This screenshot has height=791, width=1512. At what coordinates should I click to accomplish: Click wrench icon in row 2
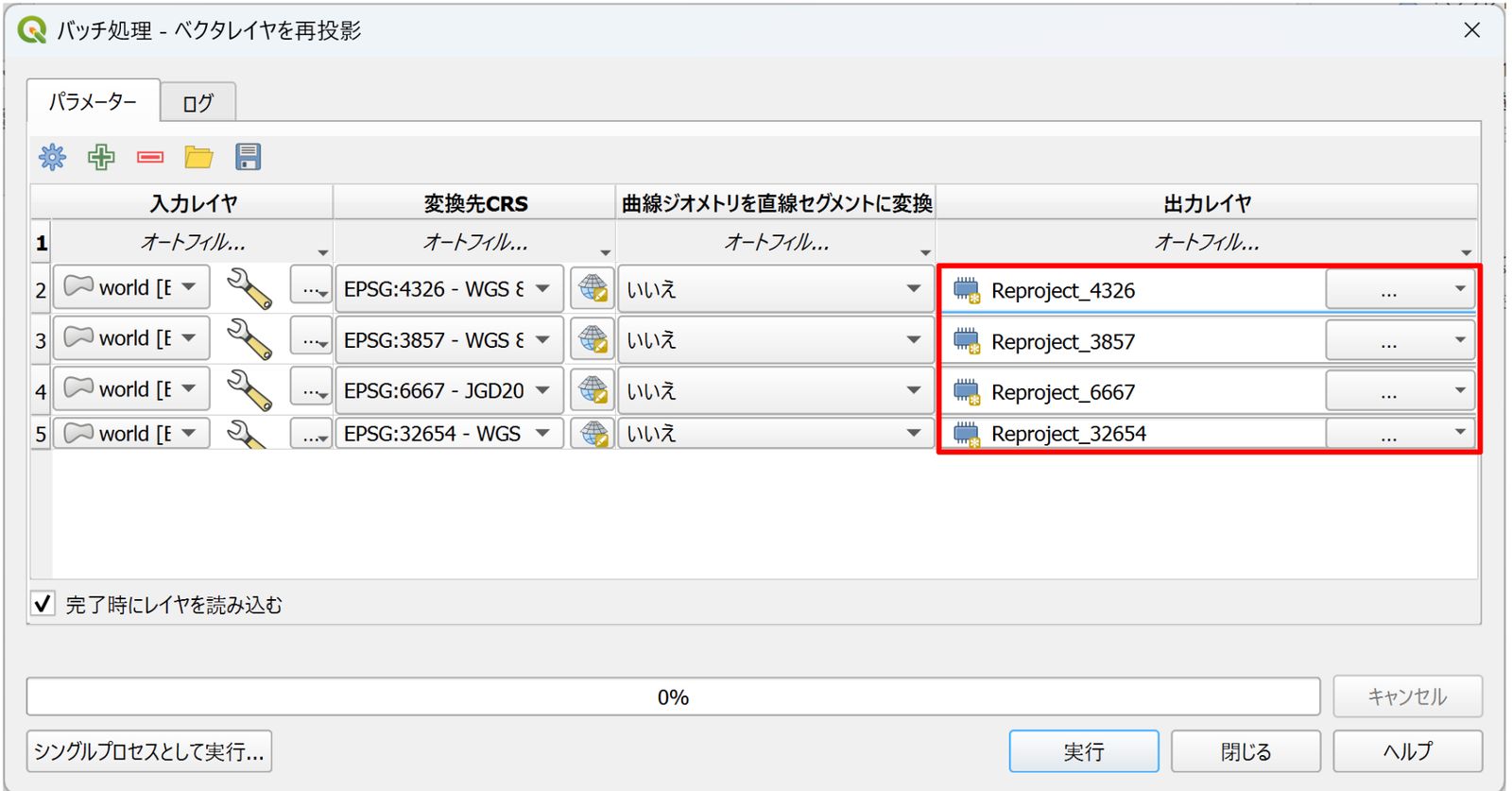[249, 288]
